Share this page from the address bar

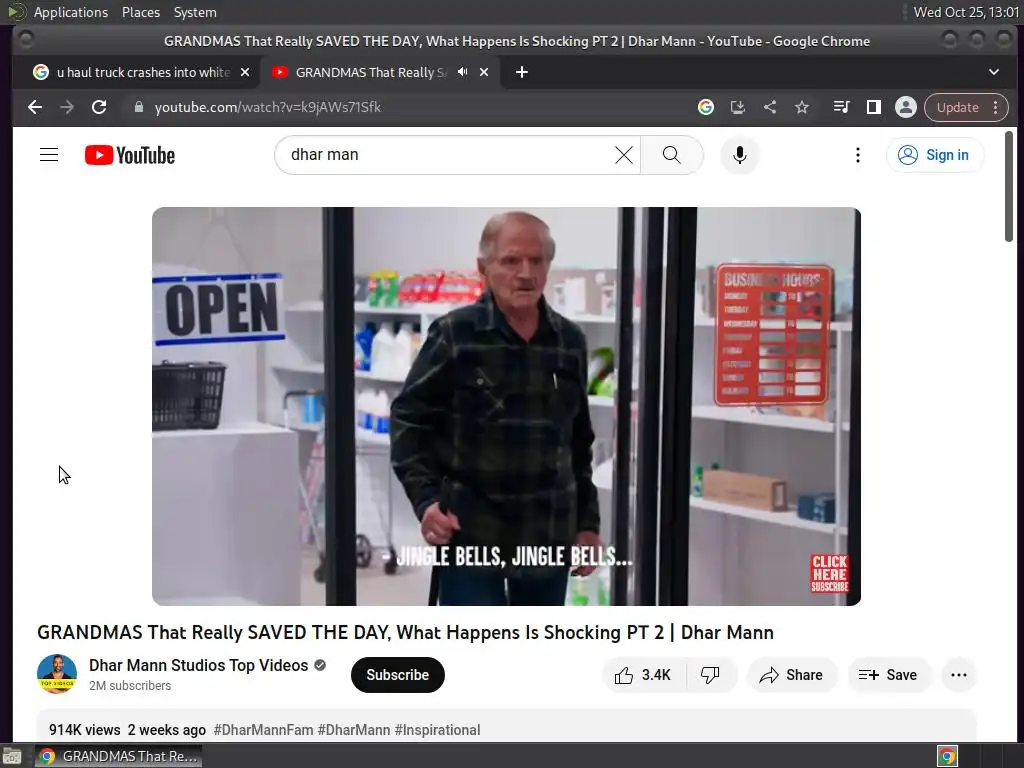(770, 107)
